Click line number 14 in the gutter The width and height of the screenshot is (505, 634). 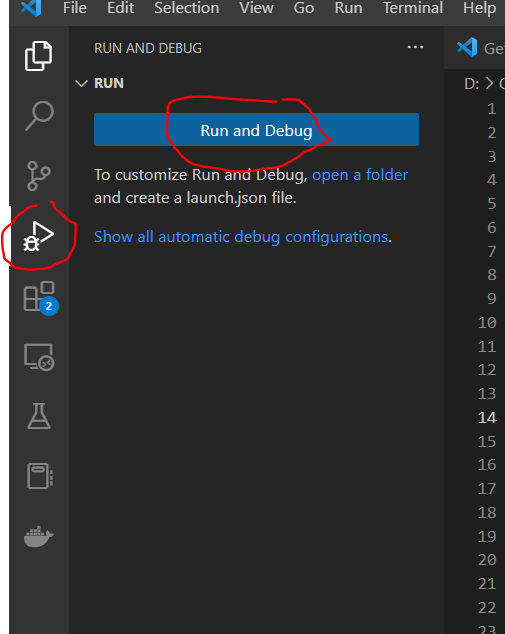click(x=487, y=417)
